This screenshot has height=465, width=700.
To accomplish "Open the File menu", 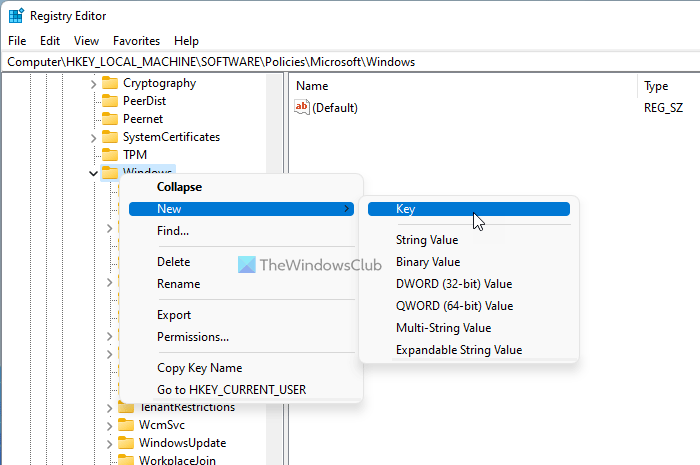I will pyautogui.click(x=17, y=41).
